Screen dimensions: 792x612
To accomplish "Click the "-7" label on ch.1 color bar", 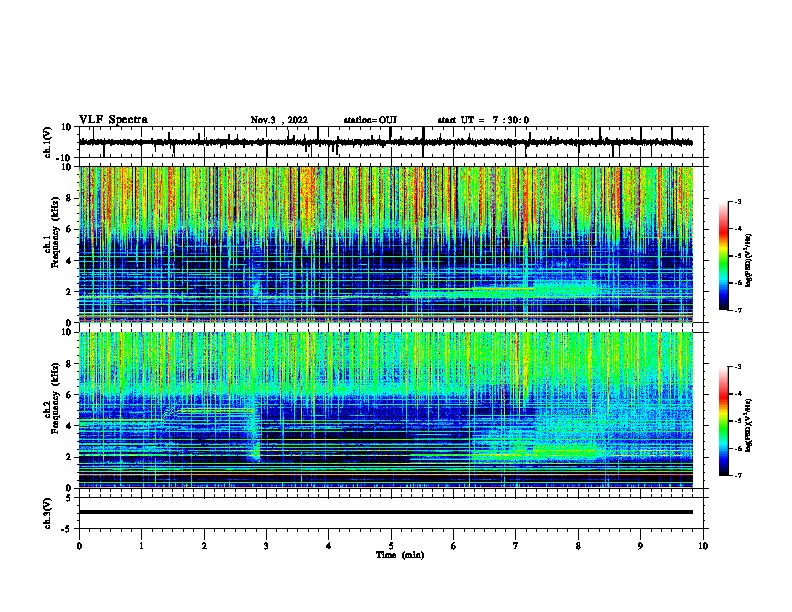I will coord(737,310).
